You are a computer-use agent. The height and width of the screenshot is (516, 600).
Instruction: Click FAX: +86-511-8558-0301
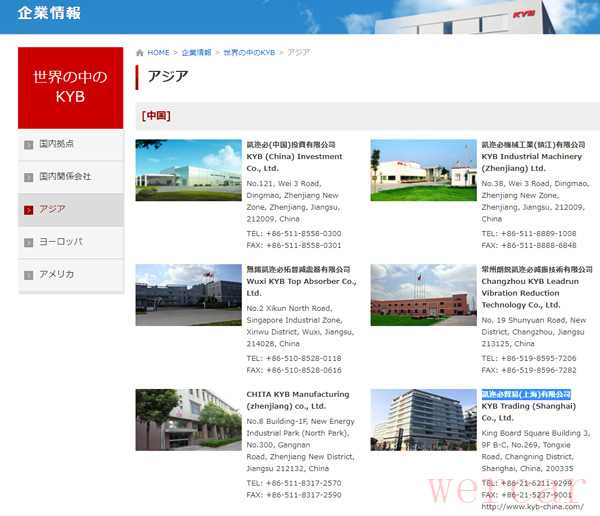pyautogui.click(x=294, y=245)
